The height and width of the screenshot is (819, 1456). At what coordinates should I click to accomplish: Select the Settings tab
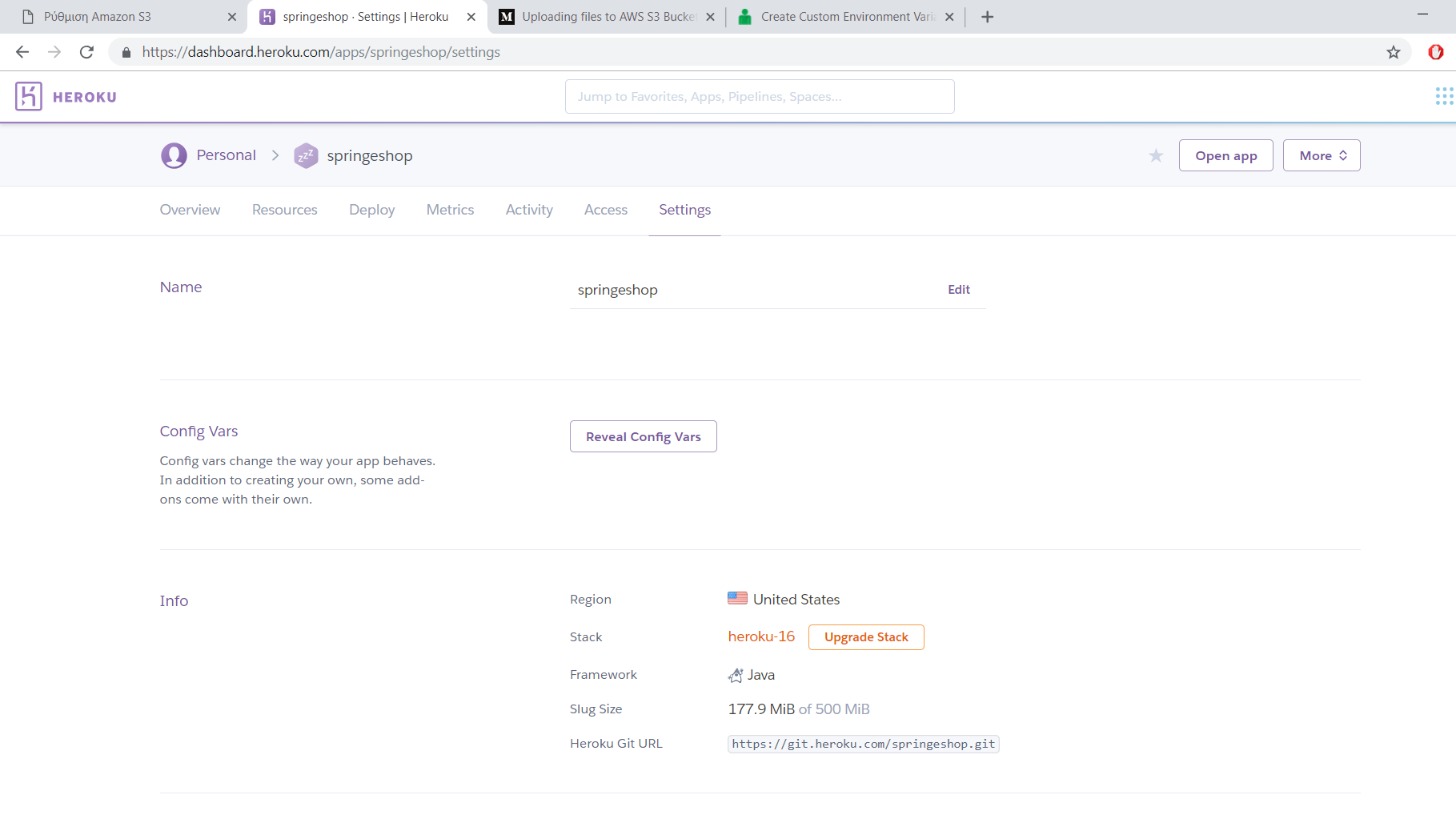[x=685, y=210]
